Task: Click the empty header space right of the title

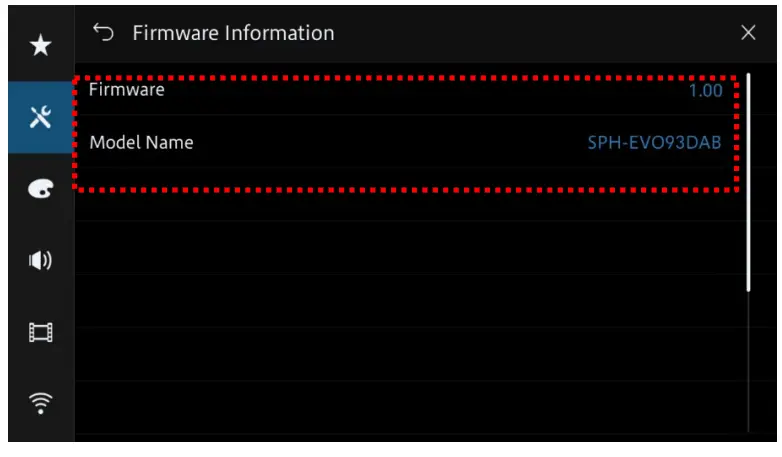Action: pyautogui.click(x=530, y=33)
